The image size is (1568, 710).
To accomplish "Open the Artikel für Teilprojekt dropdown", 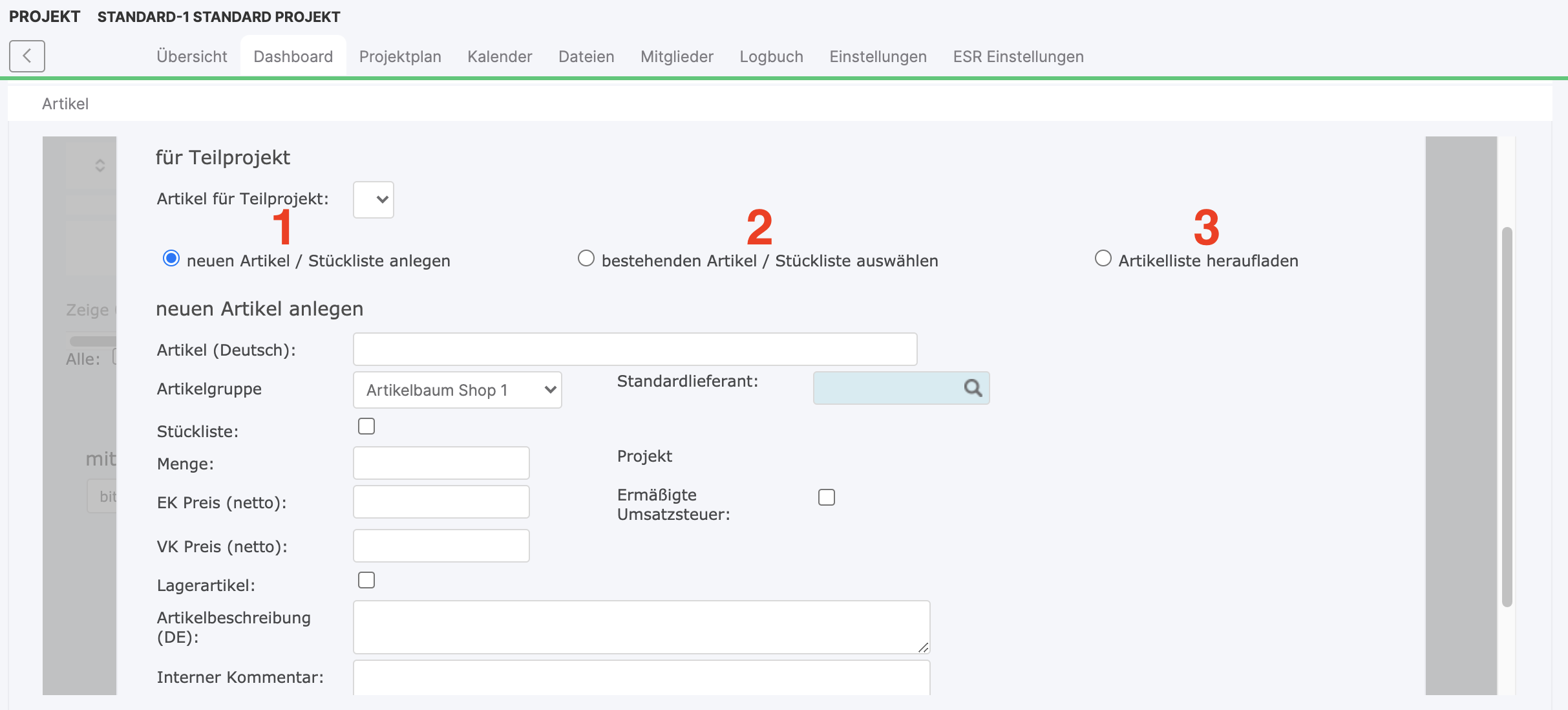I will [x=374, y=199].
